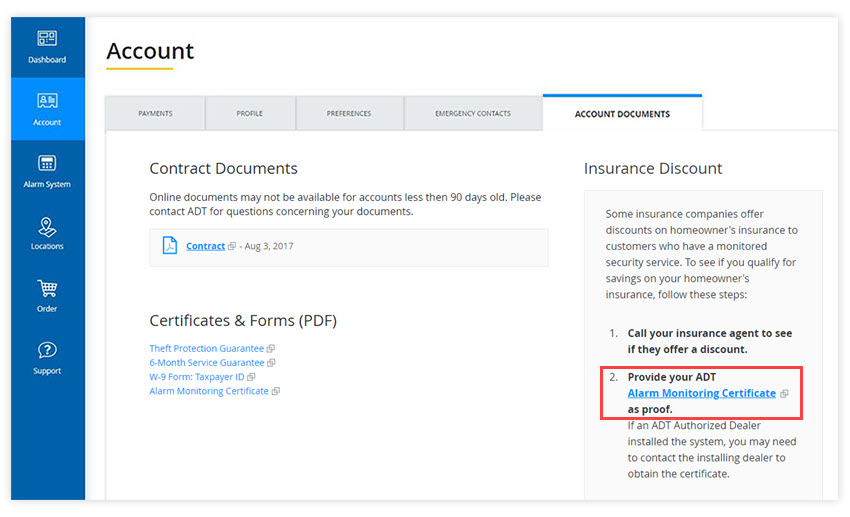Click new-window icon after W-9 Form
The height and width of the screenshot is (517, 850).
coord(251,377)
